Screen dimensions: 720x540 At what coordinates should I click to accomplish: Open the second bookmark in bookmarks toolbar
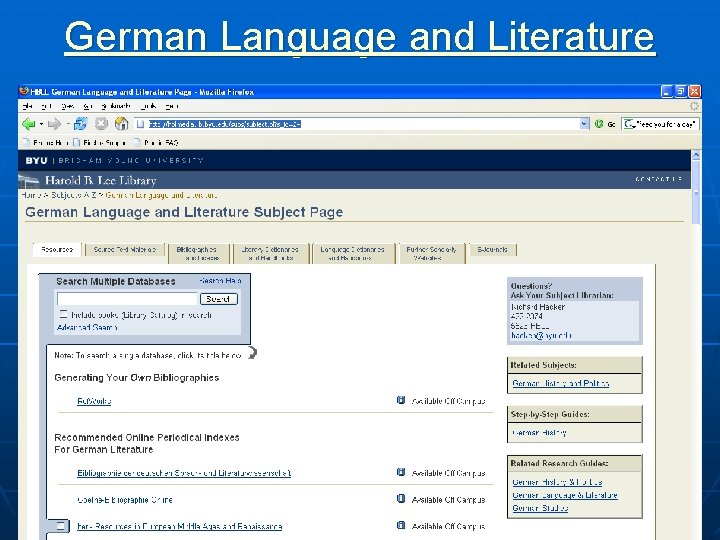(99, 143)
